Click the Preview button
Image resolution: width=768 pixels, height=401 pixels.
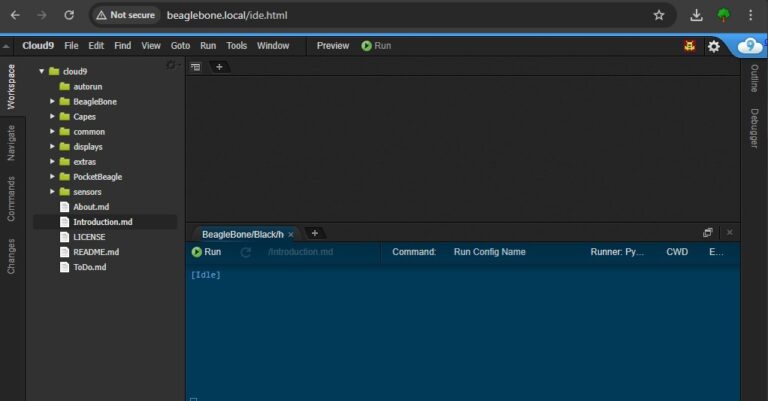click(333, 46)
